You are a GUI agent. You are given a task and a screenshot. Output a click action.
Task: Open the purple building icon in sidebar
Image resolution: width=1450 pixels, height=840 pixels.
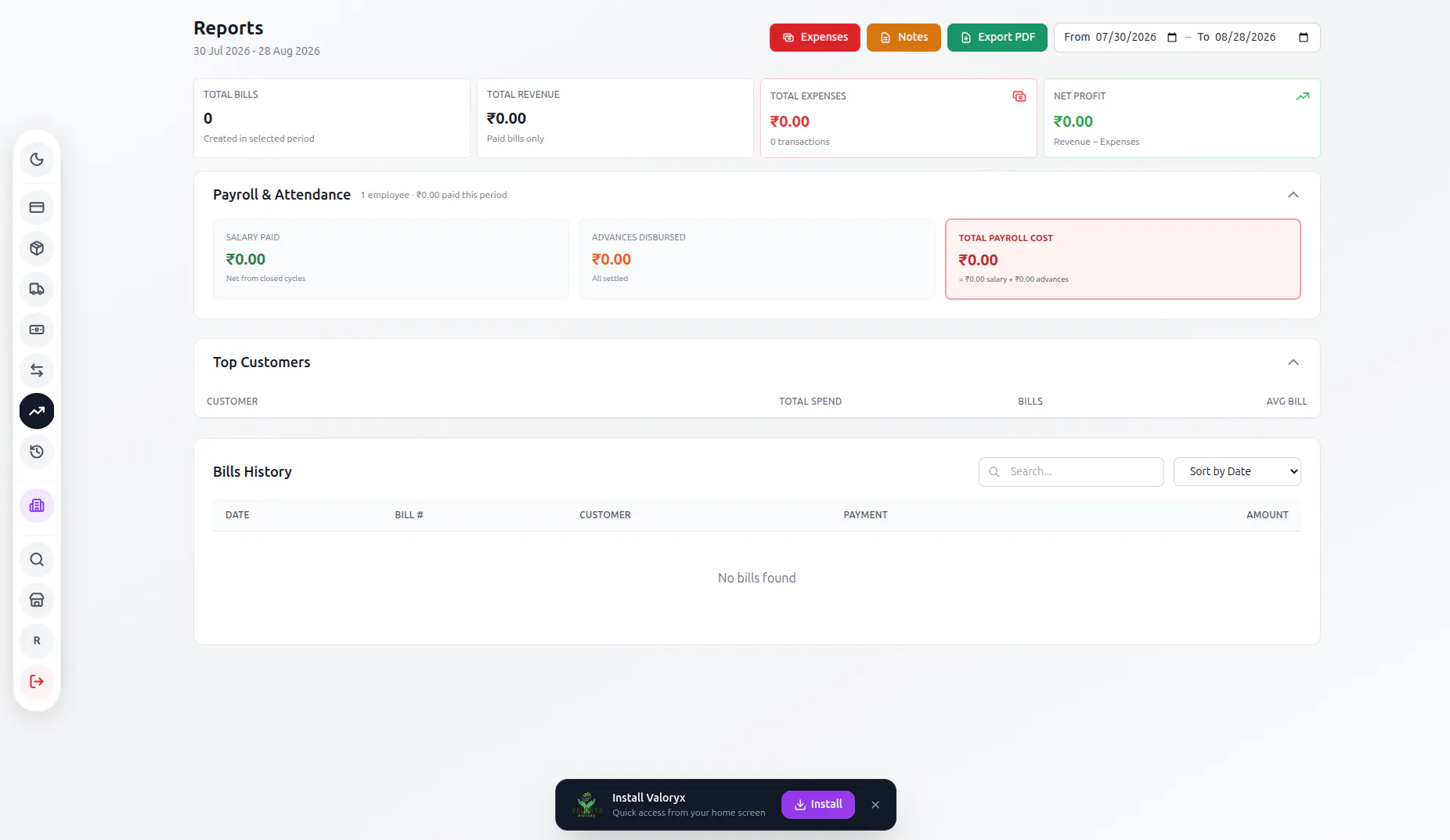pos(37,506)
